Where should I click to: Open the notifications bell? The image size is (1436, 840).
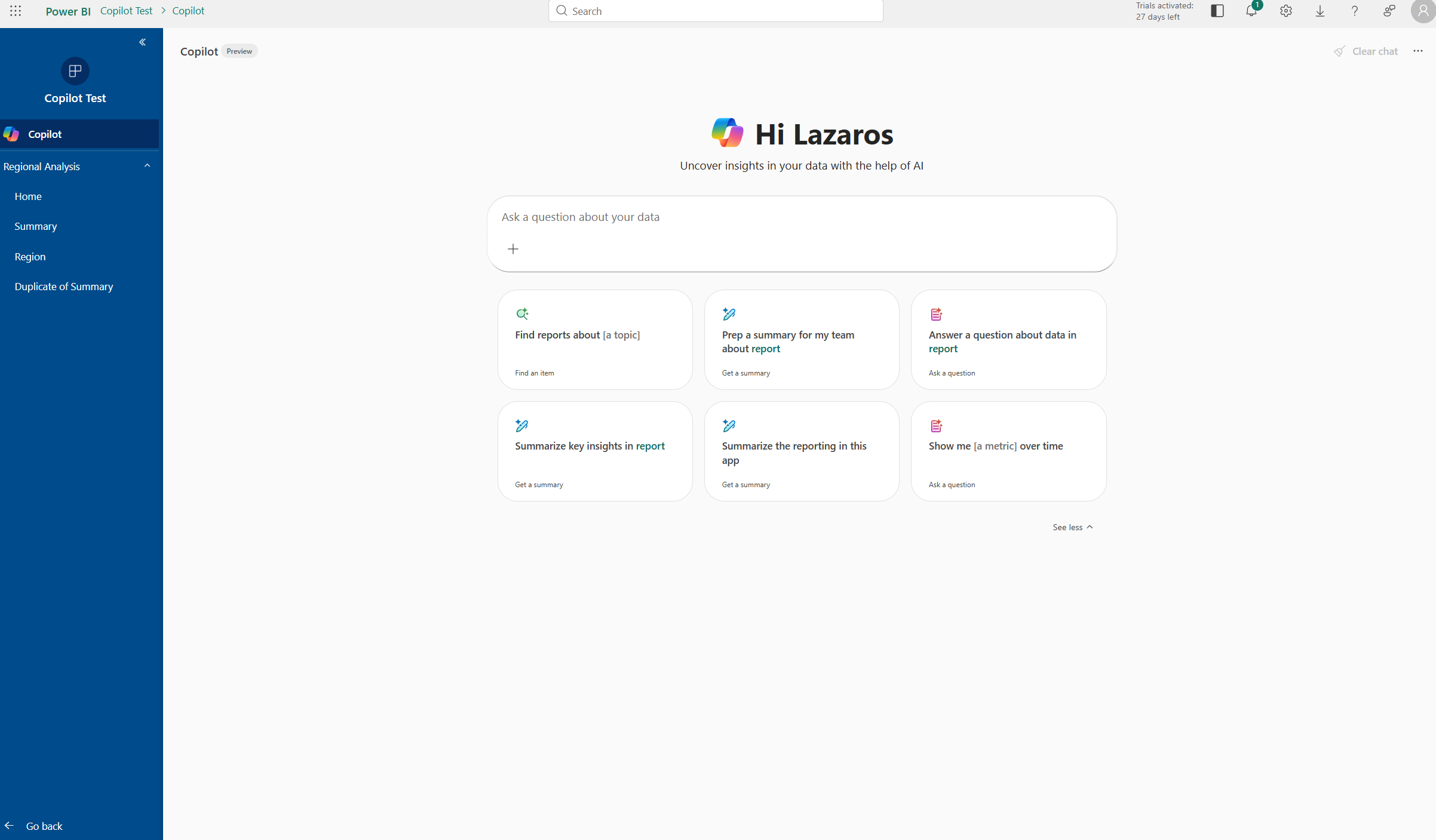point(1251,11)
